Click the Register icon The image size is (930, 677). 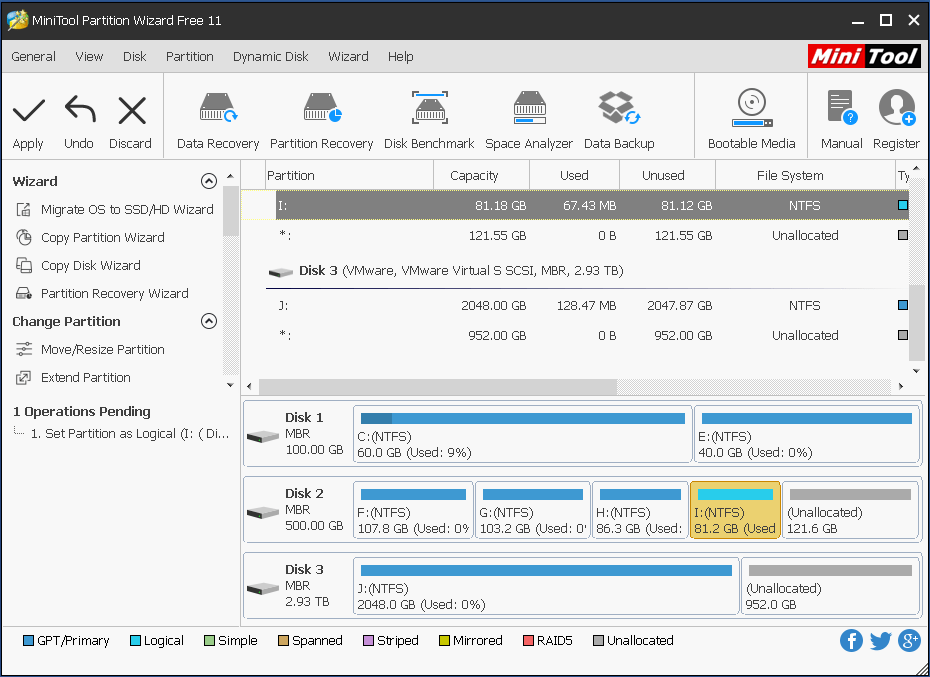tap(896, 115)
